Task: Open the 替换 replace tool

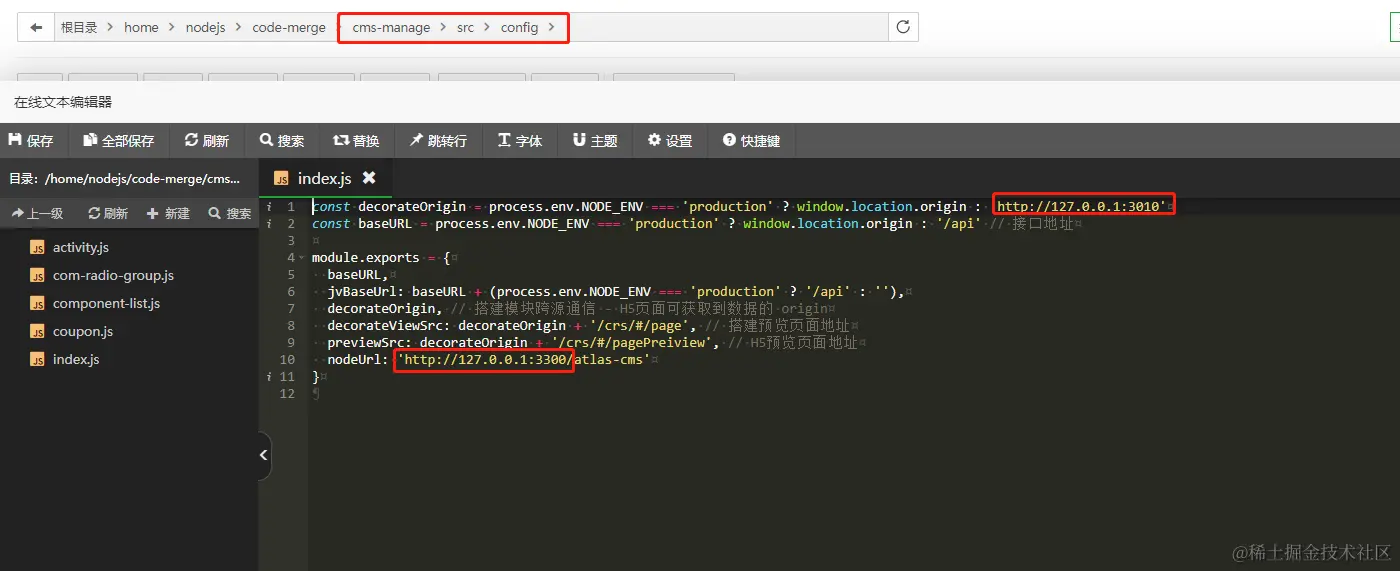Action: (x=357, y=141)
